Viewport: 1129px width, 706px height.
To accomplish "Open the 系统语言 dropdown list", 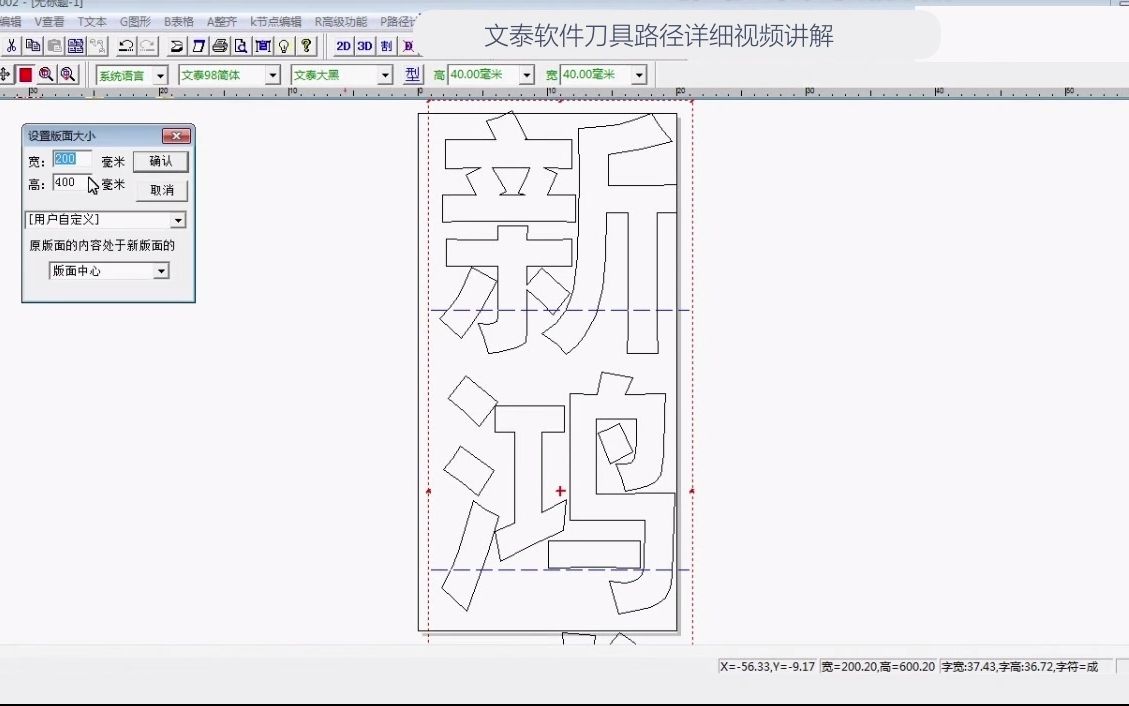I will click(162, 73).
